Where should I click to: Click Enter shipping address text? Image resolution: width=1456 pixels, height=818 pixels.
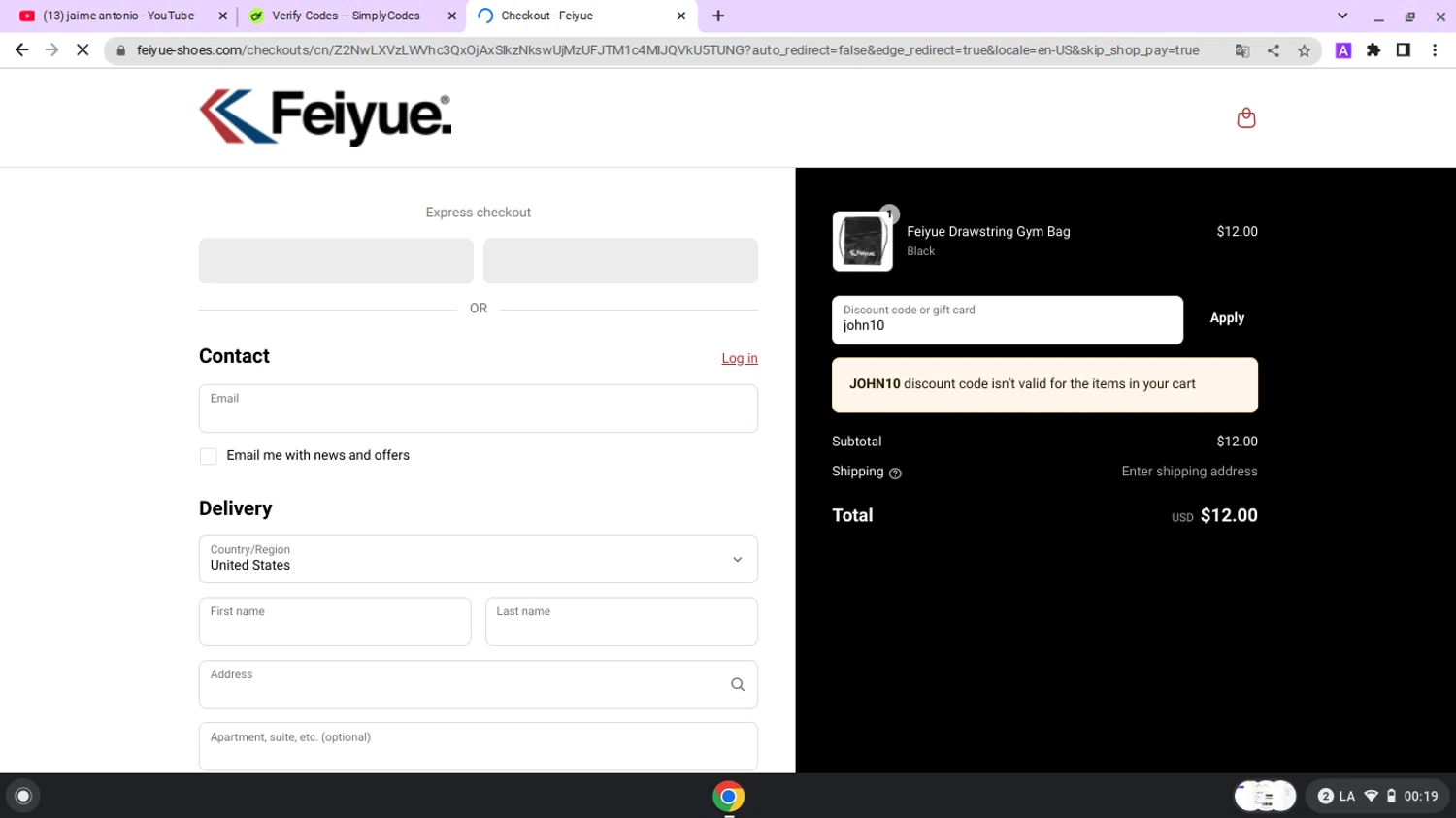click(x=1189, y=472)
